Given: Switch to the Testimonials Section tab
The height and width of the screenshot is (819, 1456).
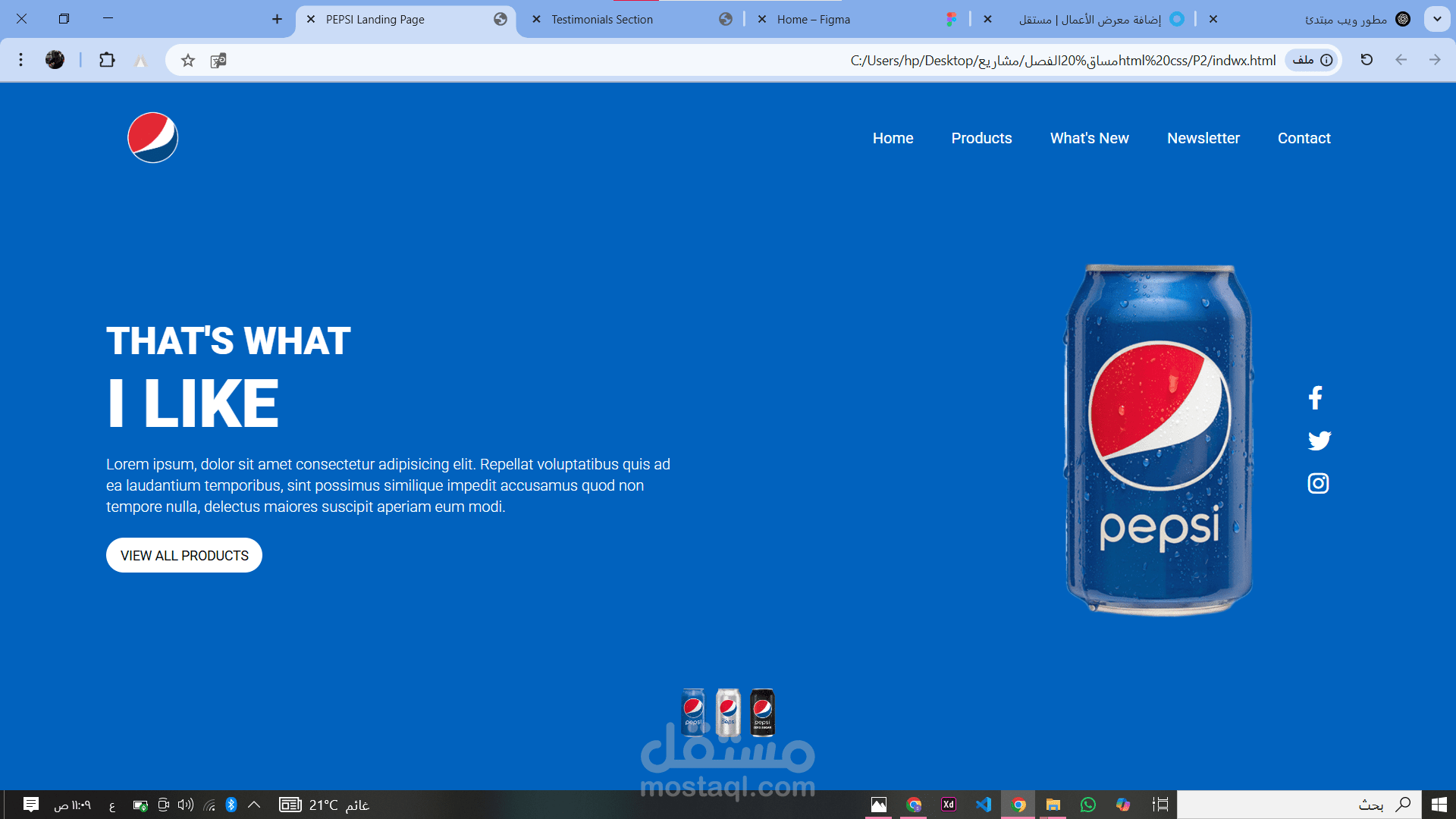Looking at the screenshot, I should [x=631, y=20].
